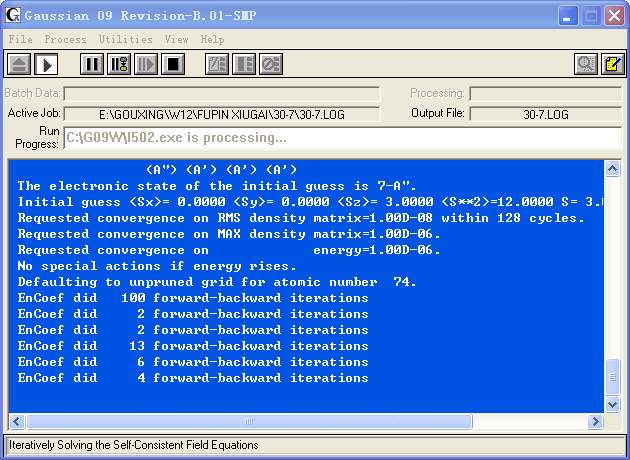Click the edit batch list toolbar icon
Screen dimensions: 630x460
pos(217,64)
